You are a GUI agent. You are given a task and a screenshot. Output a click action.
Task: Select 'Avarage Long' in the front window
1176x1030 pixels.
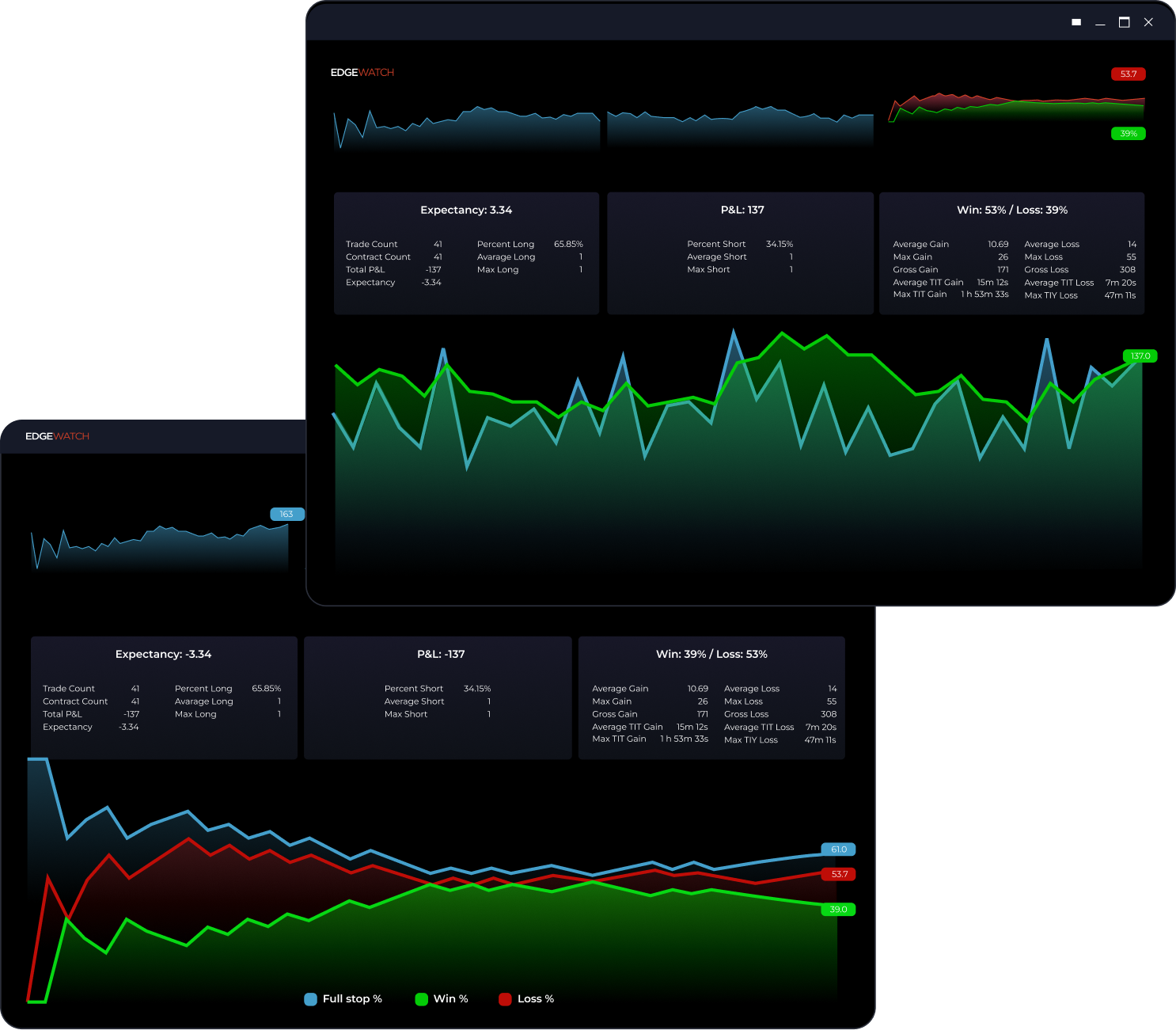pyautogui.click(x=506, y=257)
